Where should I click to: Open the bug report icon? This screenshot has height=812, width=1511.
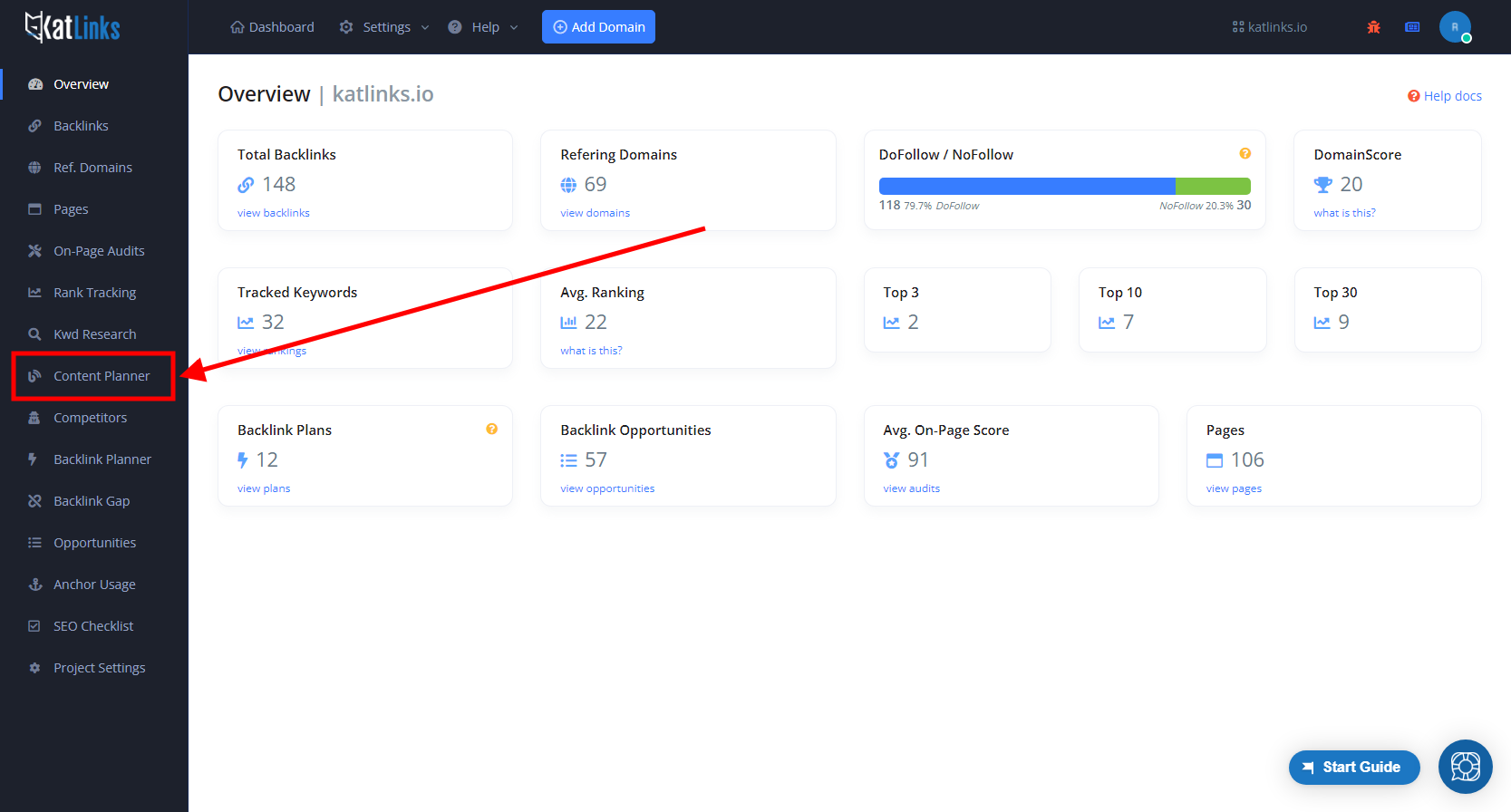coord(1373,27)
